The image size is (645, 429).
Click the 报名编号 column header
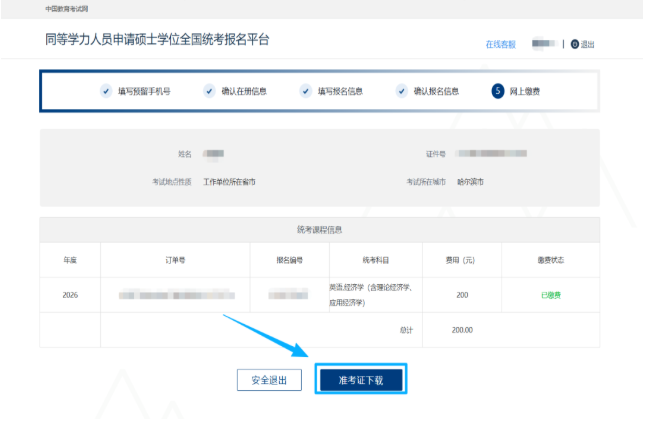click(x=290, y=260)
